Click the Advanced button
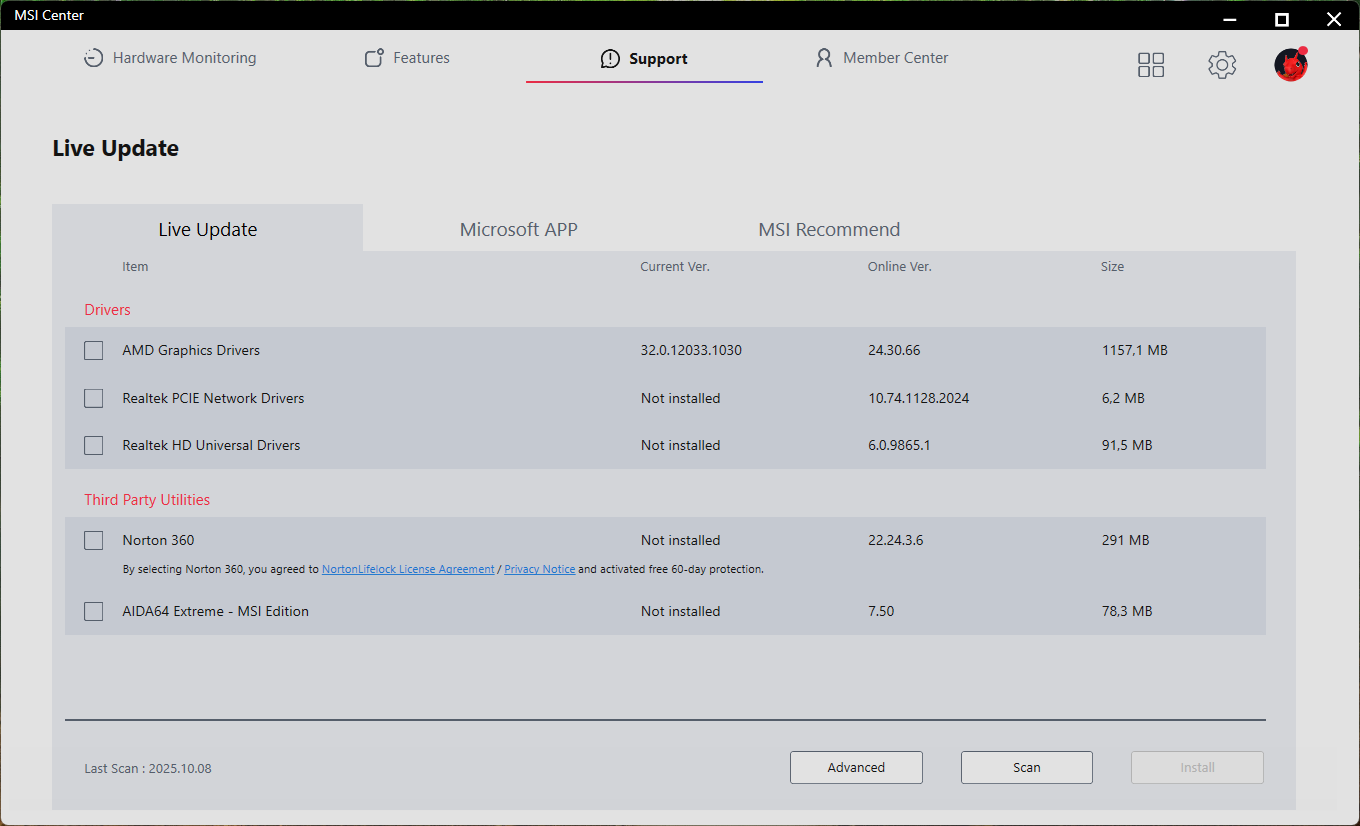This screenshot has height=826, width=1360. [x=856, y=768]
